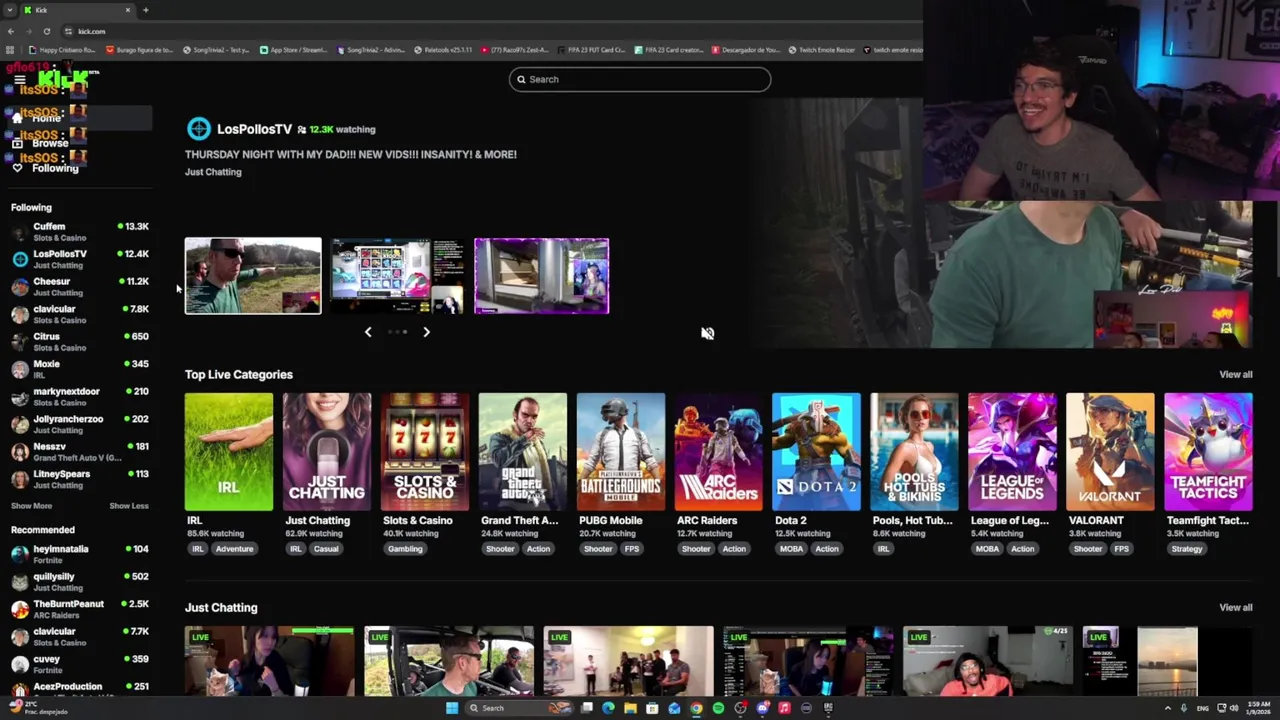Open the IRL category card
The height and width of the screenshot is (720, 1280).
228,452
